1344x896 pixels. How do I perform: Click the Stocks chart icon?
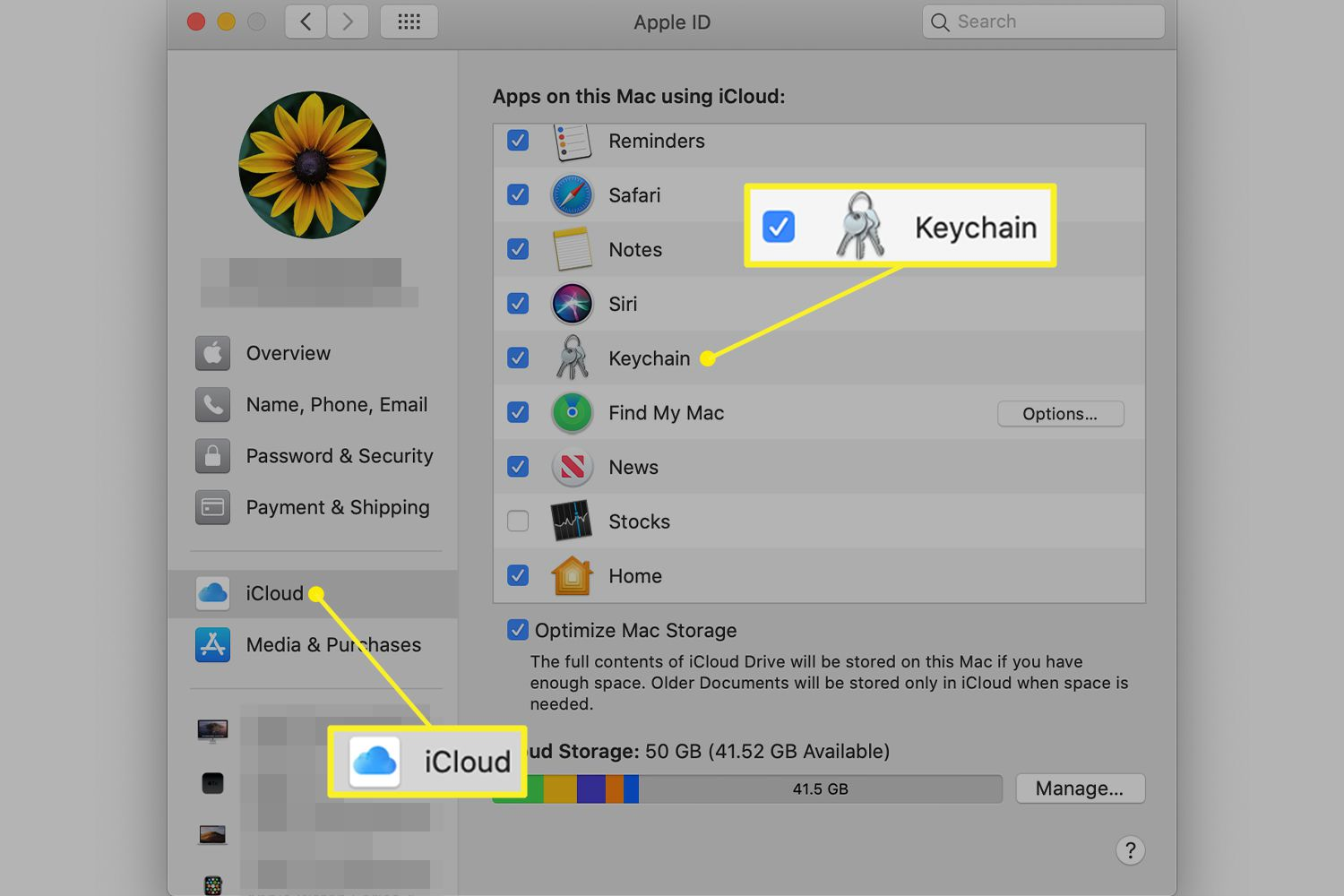tap(572, 521)
